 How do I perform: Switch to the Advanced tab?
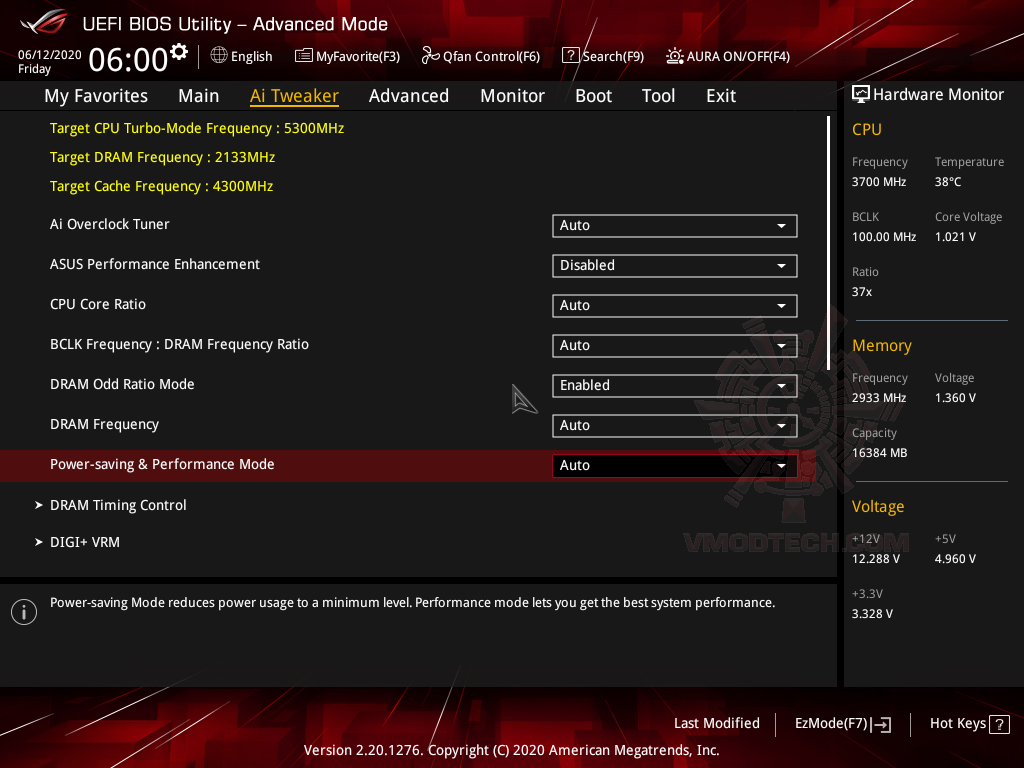click(409, 95)
